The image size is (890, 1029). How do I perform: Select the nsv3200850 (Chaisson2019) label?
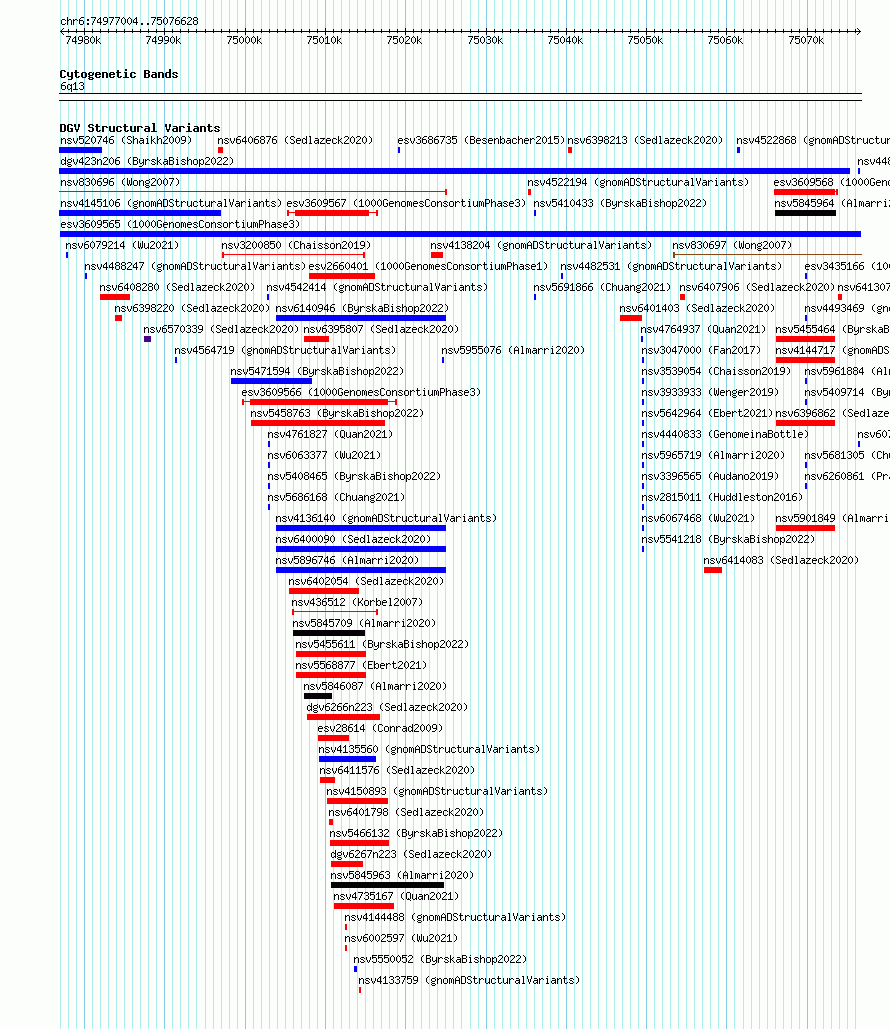(296, 245)
